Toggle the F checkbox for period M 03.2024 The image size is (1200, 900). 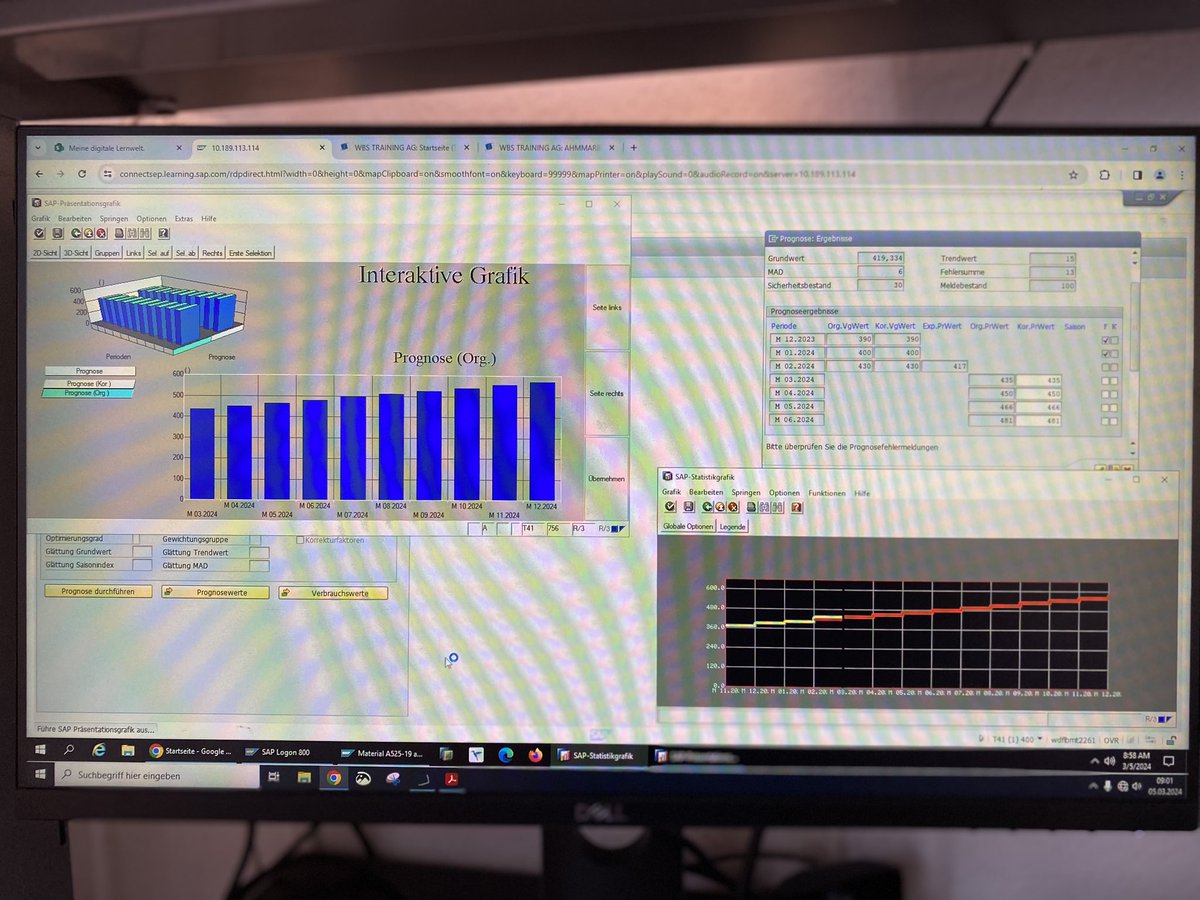(1105, 381)
